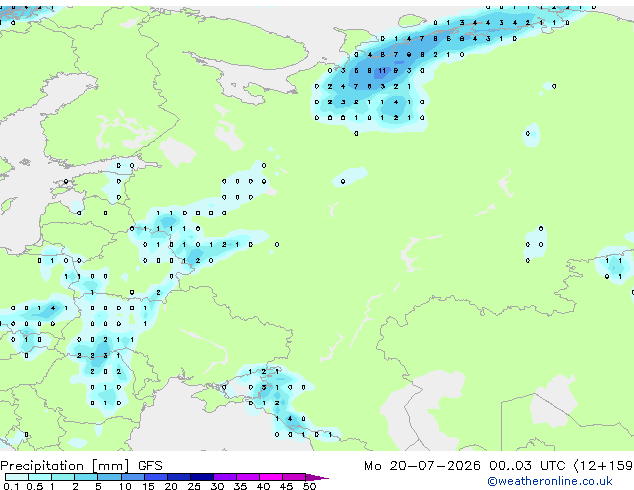Viewport: 634px width, 490px height.
Task: Click the "25" legend scale label
Action: (x=194, y=486)
